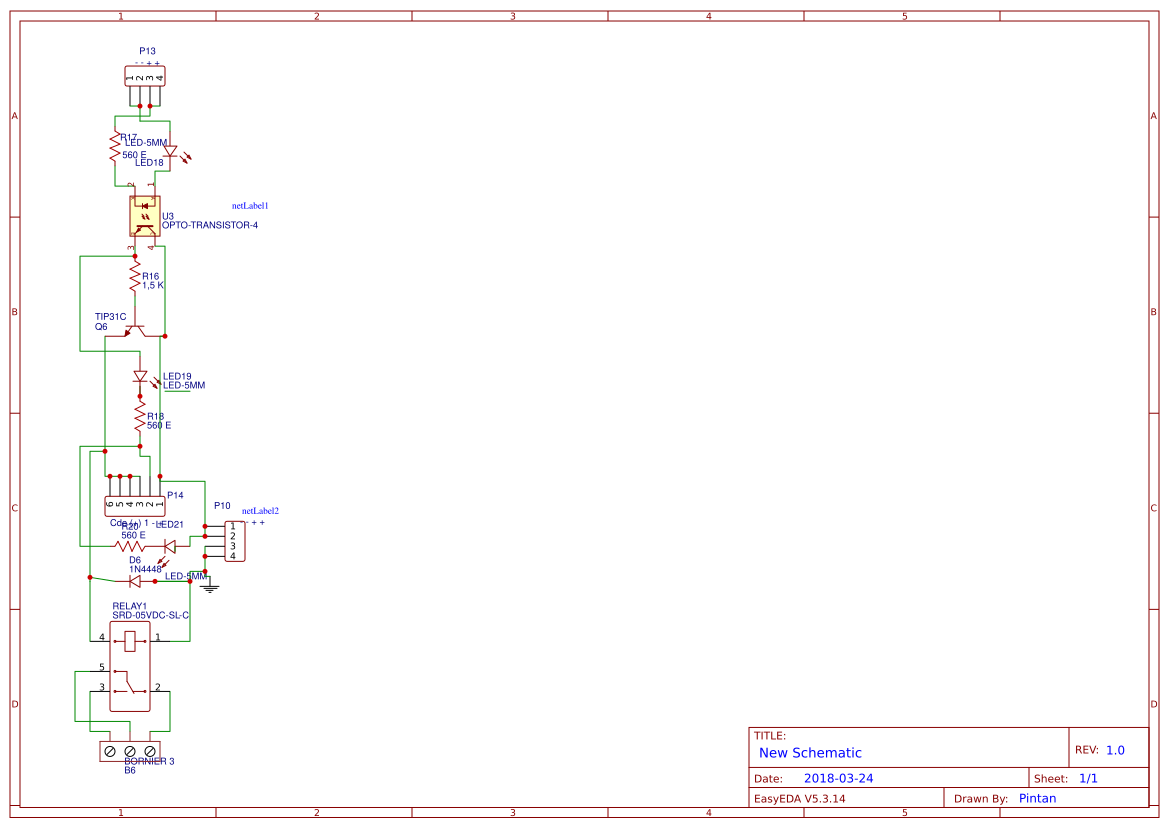Select the LED21 diode symbol
The image size is (1169, 828).
coord(168,552)
